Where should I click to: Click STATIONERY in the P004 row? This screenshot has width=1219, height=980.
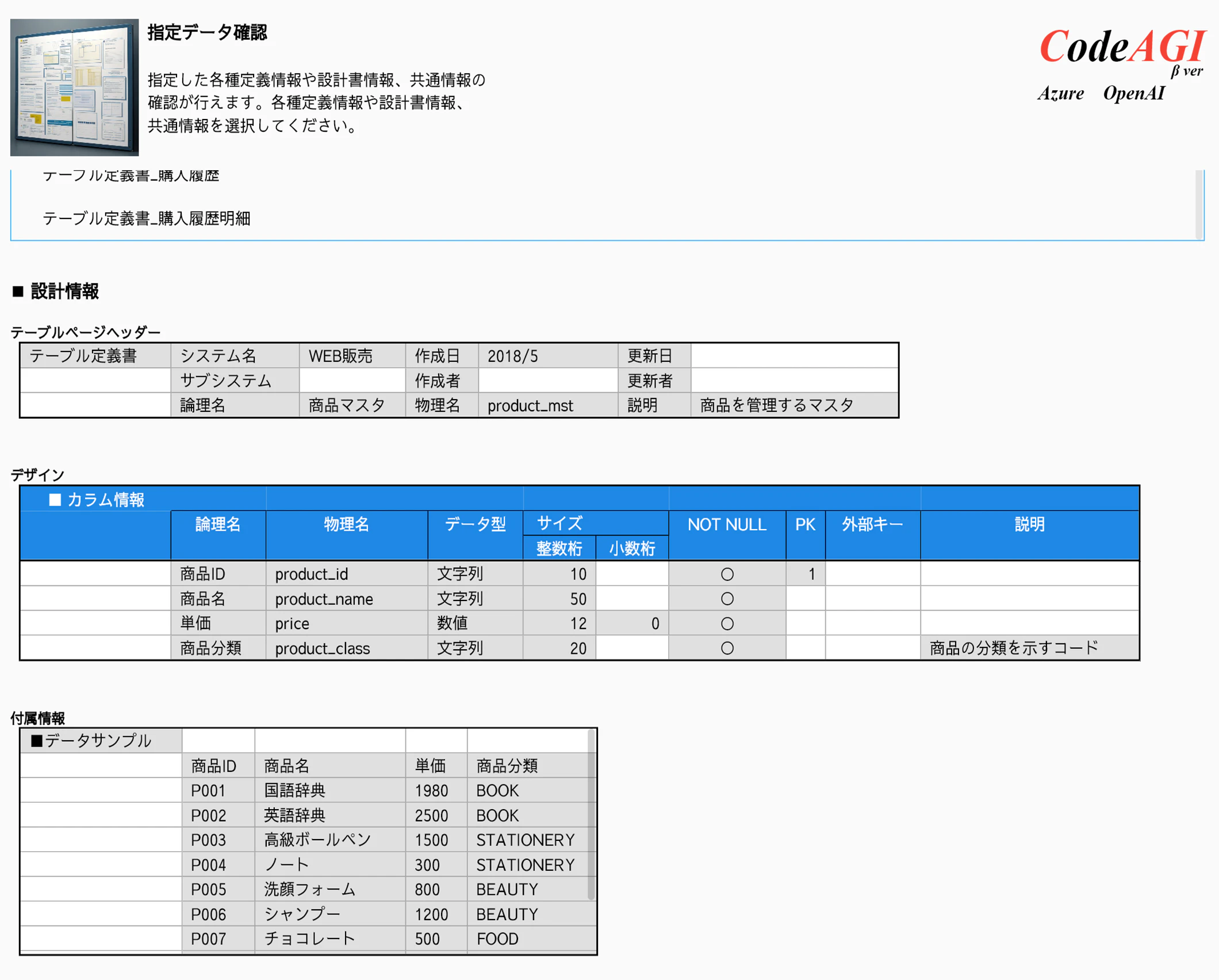[x=526, y=865]
